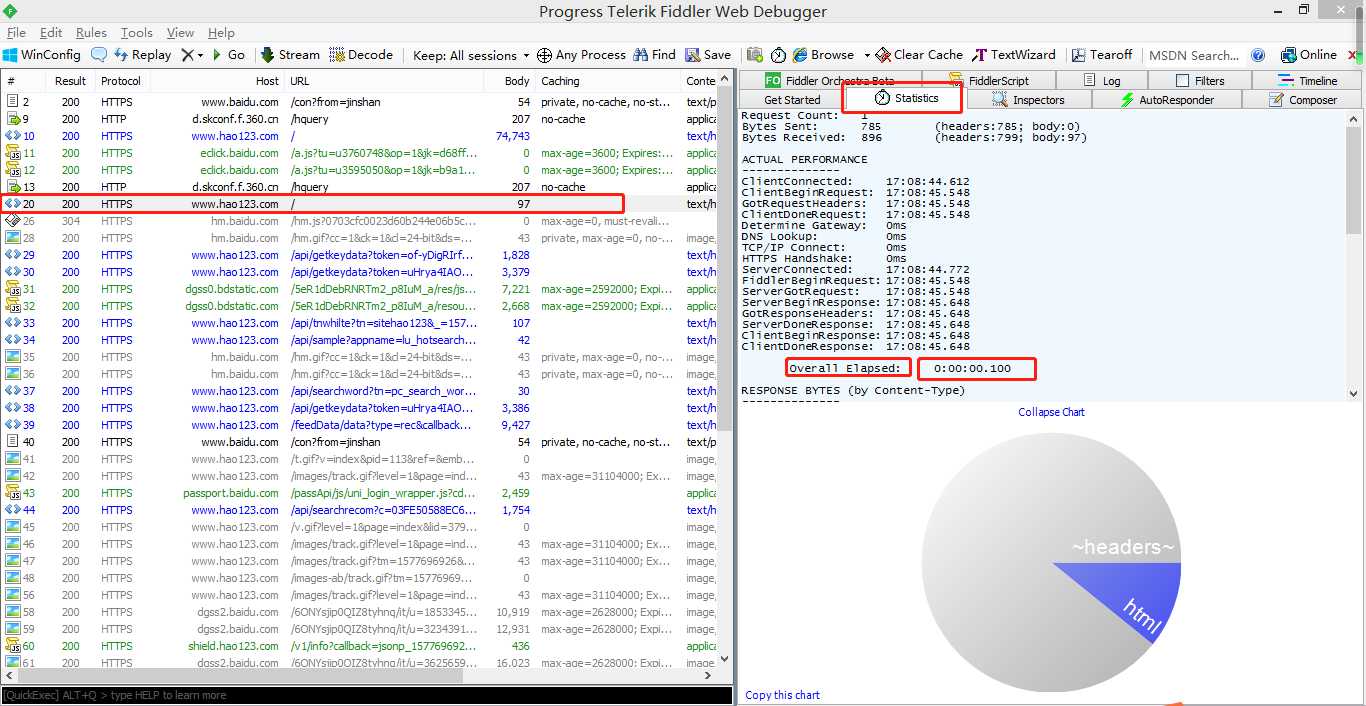Click the comment speech bubble icon
This screenshot has width=1366, height=706.
click(x=99, y=55)
